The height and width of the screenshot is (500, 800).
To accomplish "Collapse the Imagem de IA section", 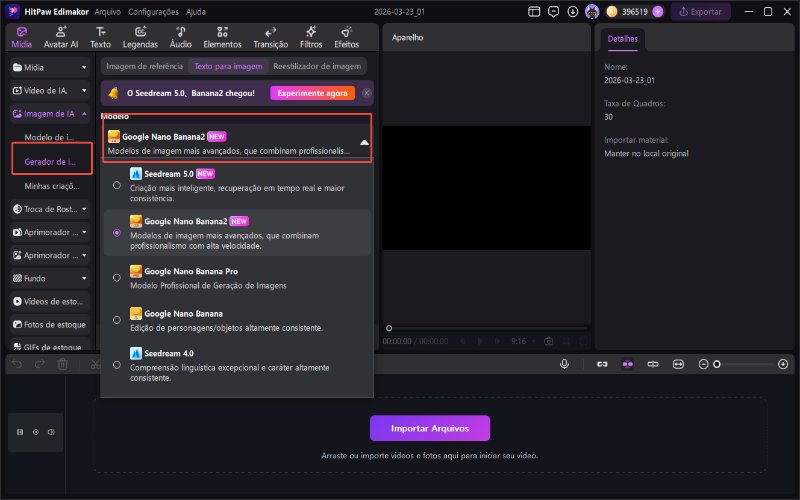I will pyautogui.click(x=84, y=114).
